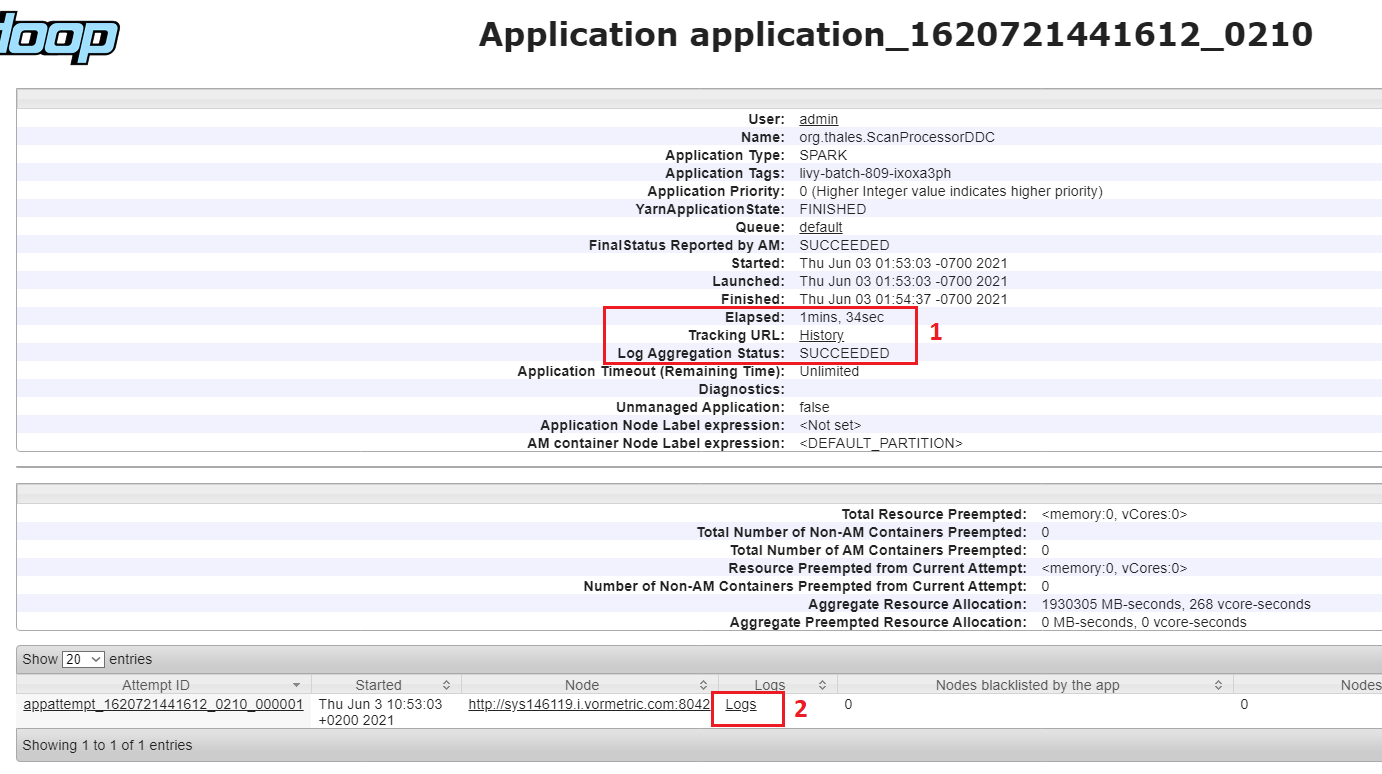Image resolution: width=1382 pixels, height=774 pixels.
Task: Open the Logs link for the attempt
Action: click(x=741, y=704)
